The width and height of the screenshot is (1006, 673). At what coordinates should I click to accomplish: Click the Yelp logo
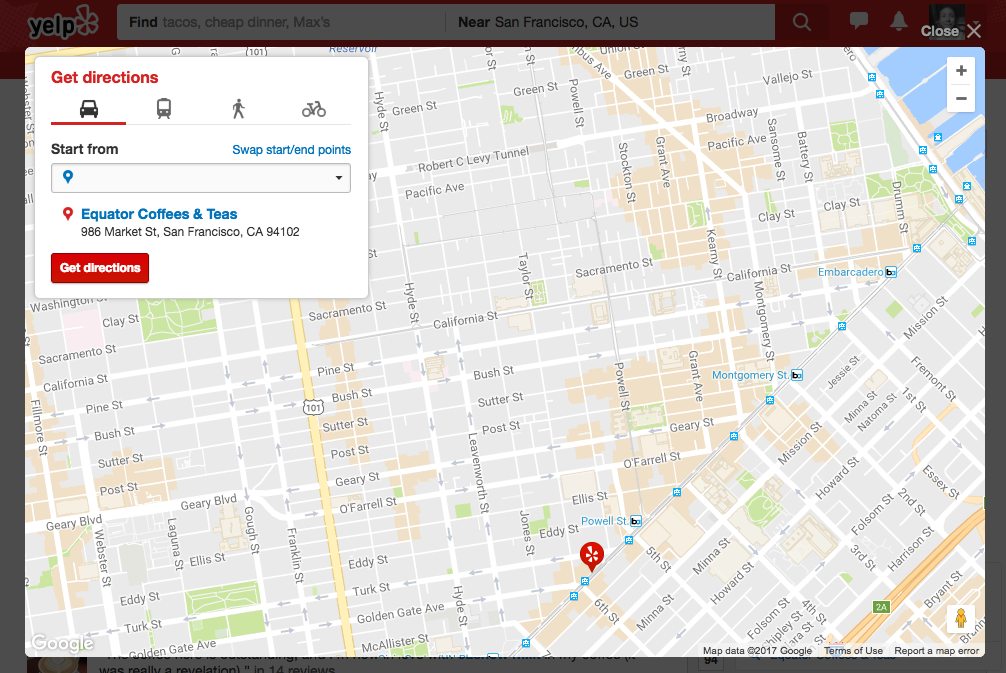click(63, 22)
